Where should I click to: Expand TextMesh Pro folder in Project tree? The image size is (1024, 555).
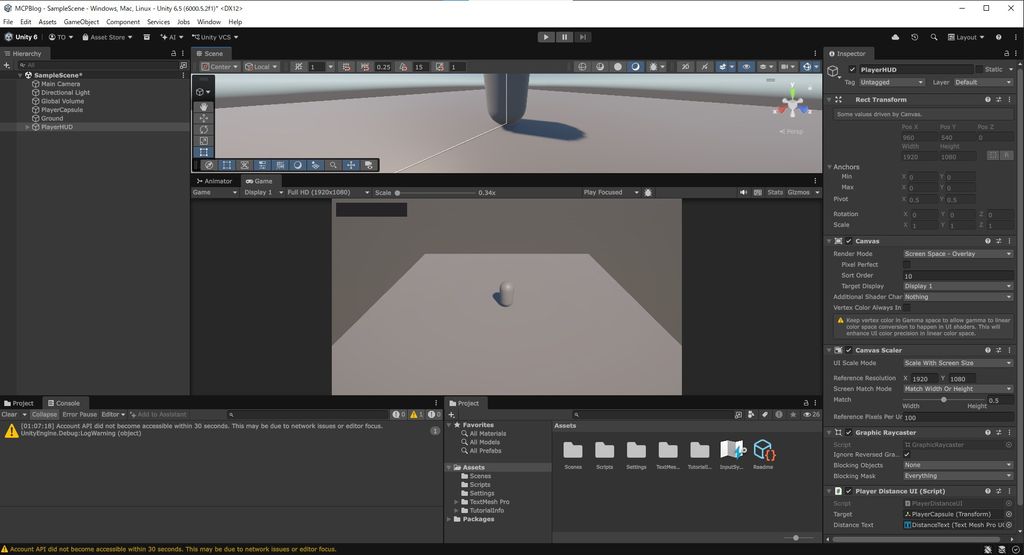(456, 502)
